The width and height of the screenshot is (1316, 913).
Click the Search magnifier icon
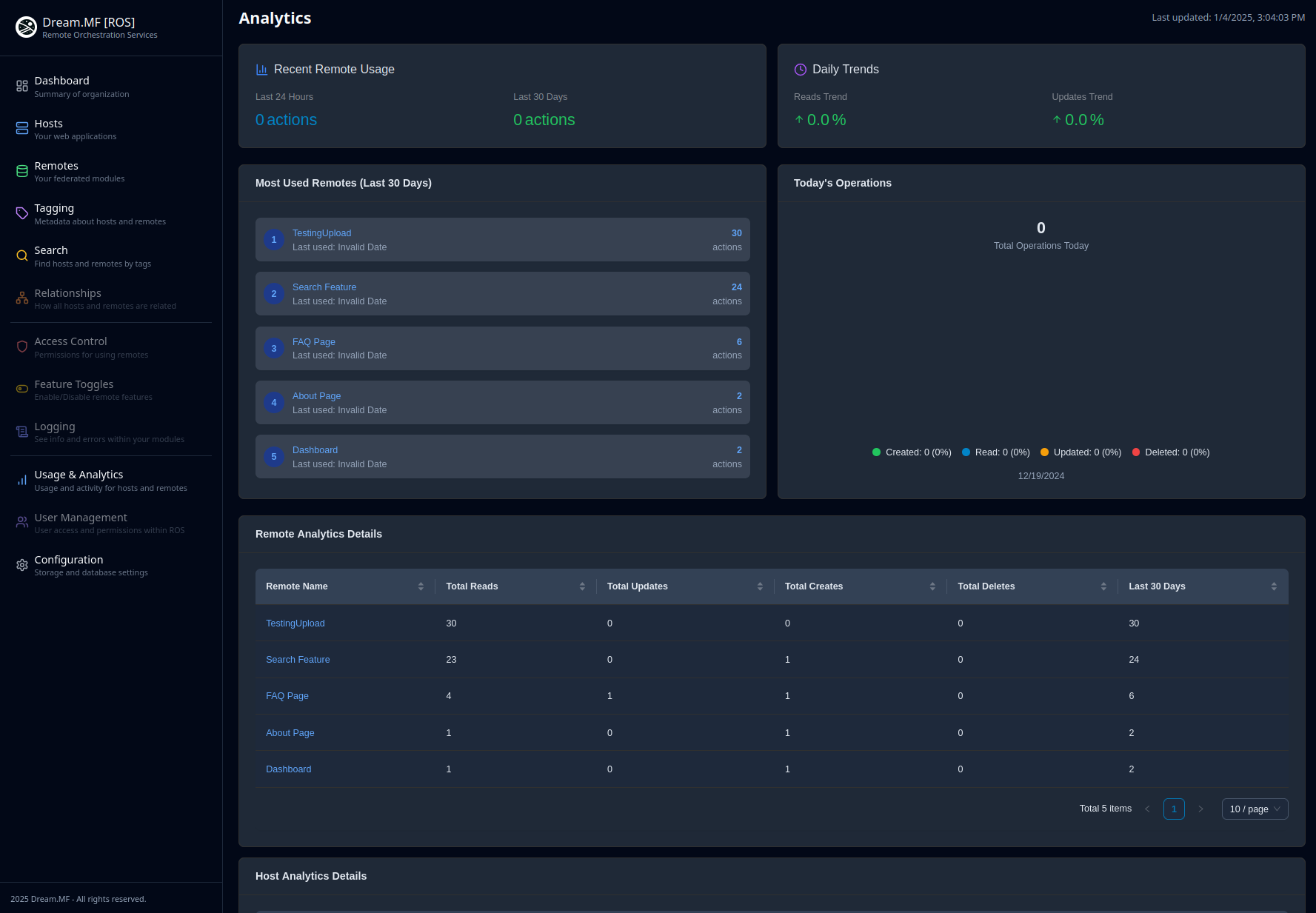tap(22, 255)
